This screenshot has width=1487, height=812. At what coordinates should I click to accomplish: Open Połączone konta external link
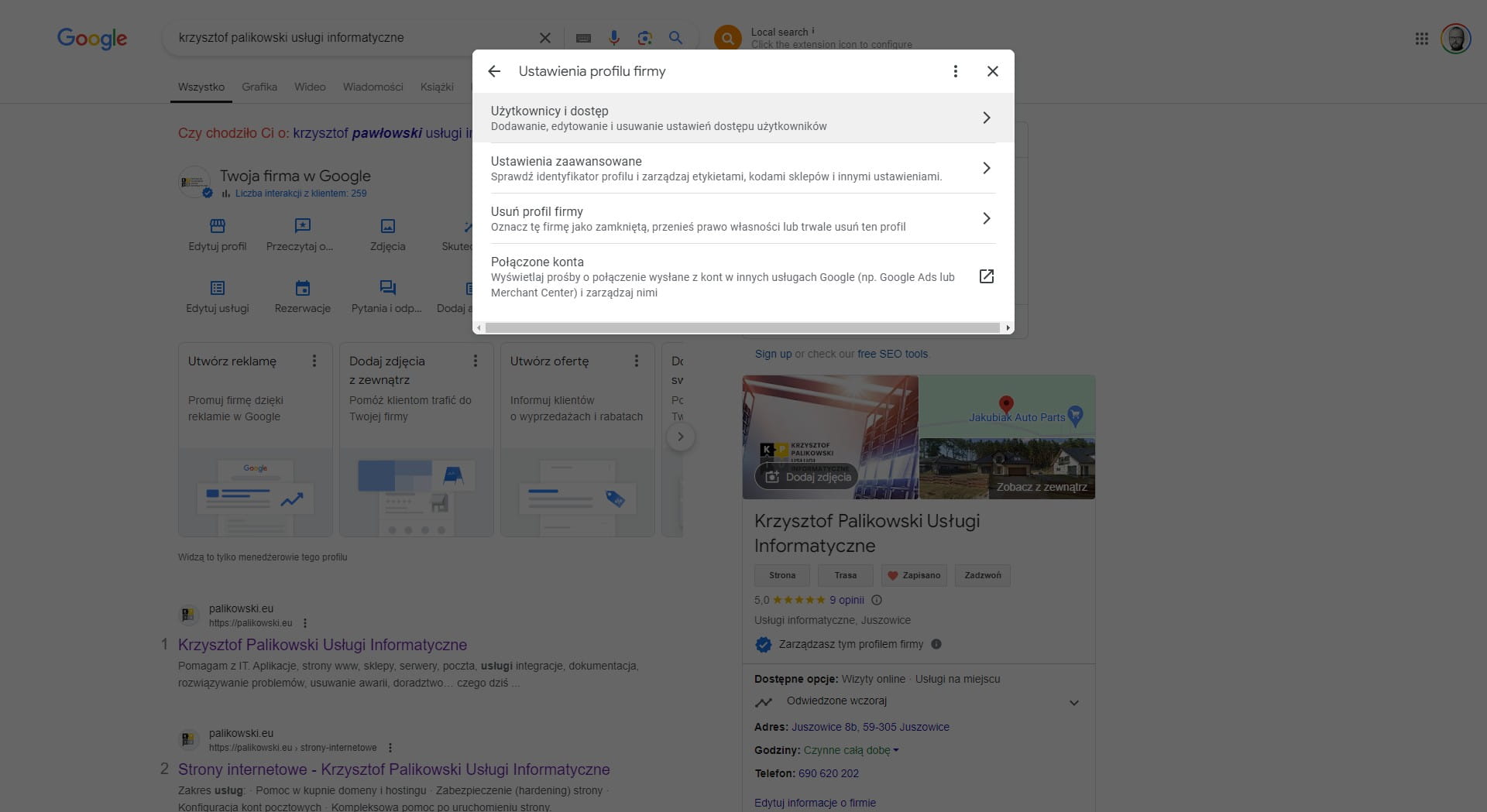(986, 276)
